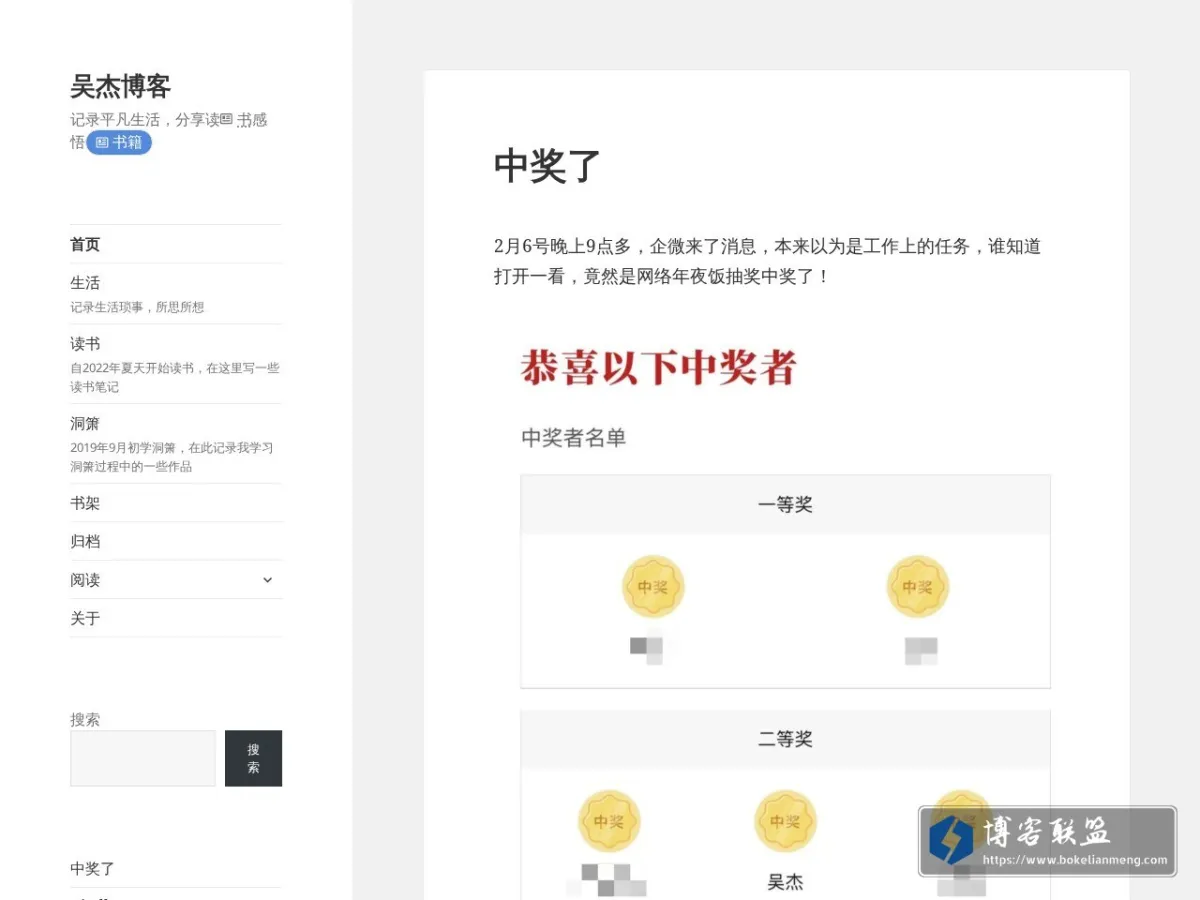Open the 吴杰博客 site title link
This screenshot has width=1200, height=900.
point(120,86)
